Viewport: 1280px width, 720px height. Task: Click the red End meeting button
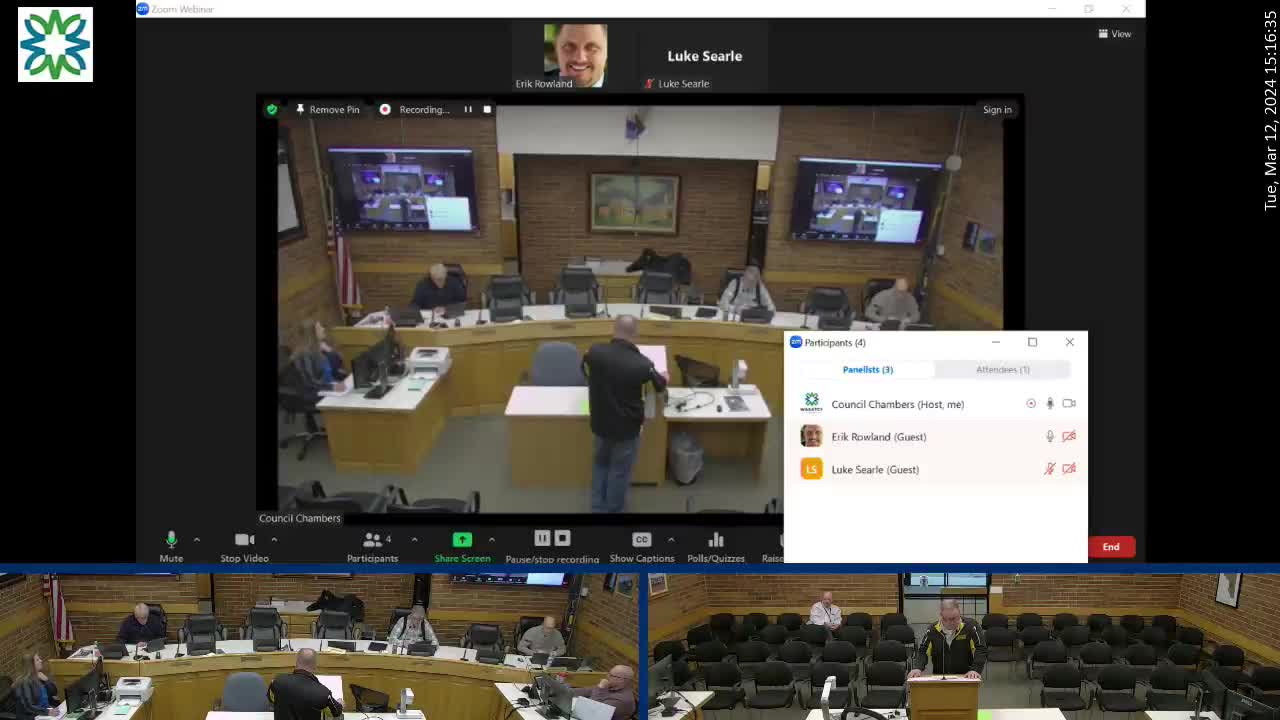(1111, 547)
